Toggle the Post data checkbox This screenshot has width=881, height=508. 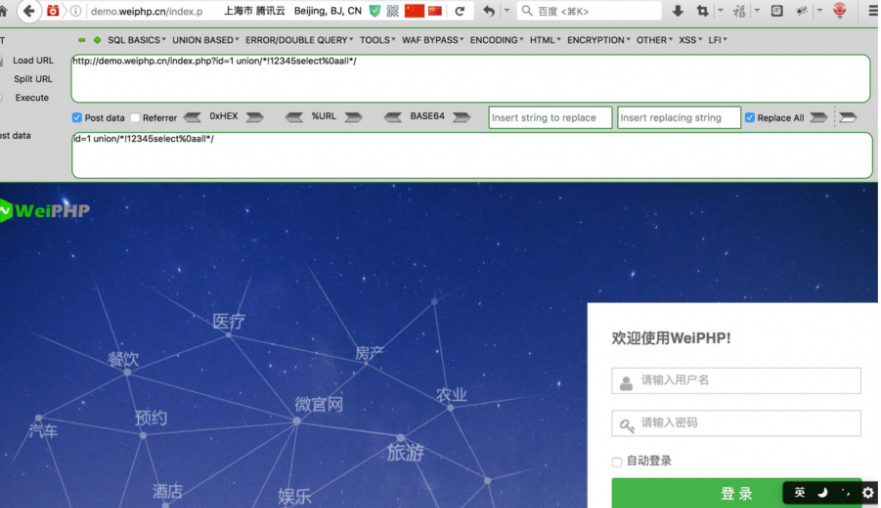pos(77,117)
